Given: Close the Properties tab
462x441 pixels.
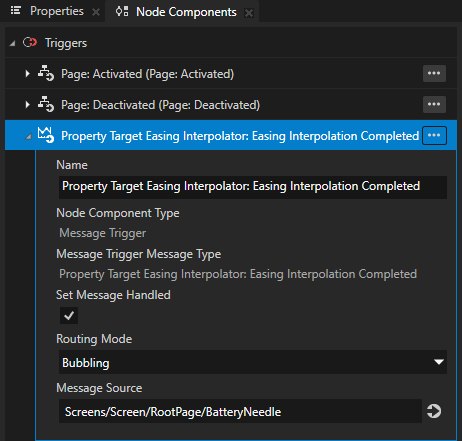Looking at the screenshot, I should [96, 12].
